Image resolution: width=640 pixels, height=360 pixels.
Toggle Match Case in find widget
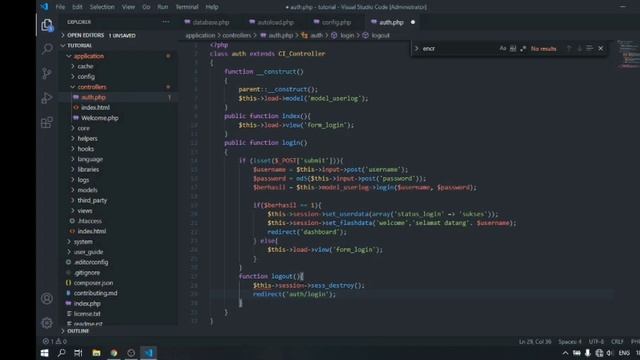click(x=502, y=48)
